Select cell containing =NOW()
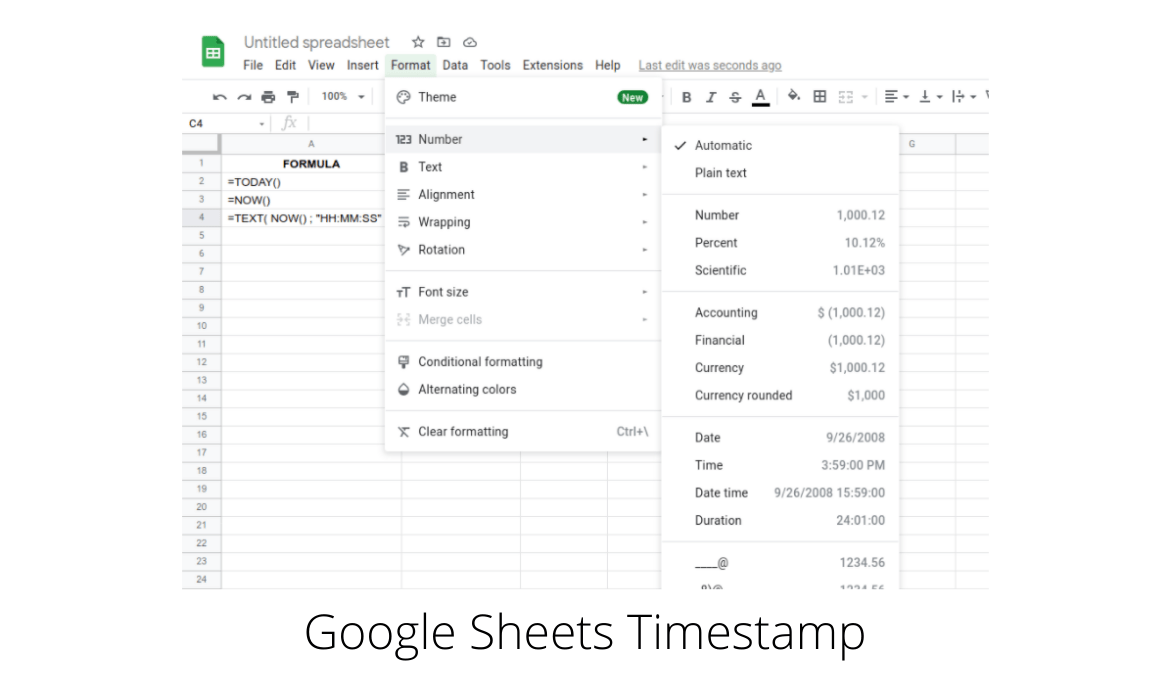 pos(303,200)
